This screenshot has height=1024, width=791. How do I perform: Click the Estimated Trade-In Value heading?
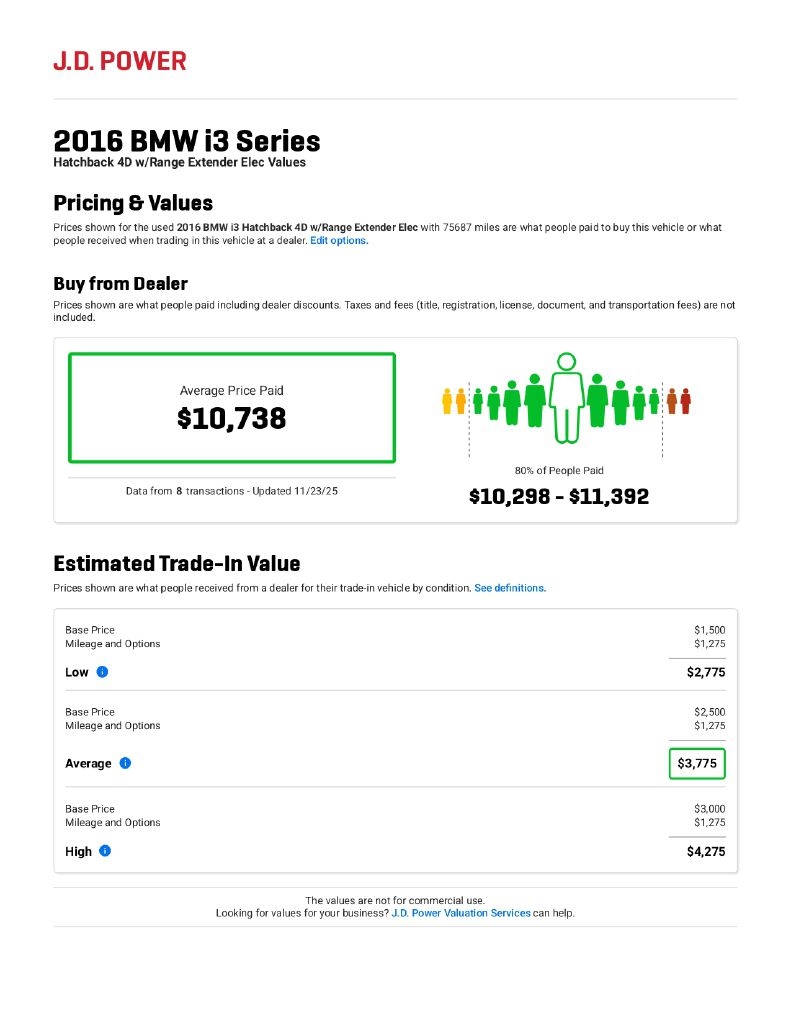[176, 564]
